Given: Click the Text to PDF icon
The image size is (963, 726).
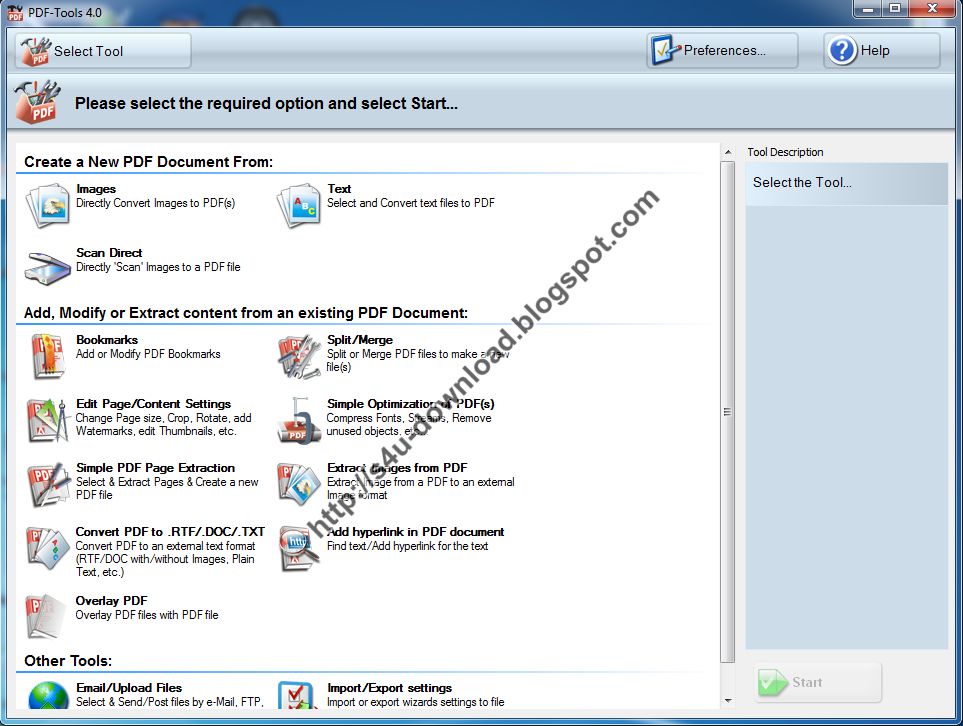Looking at the screenshot, I should click(x=298, y=206).
